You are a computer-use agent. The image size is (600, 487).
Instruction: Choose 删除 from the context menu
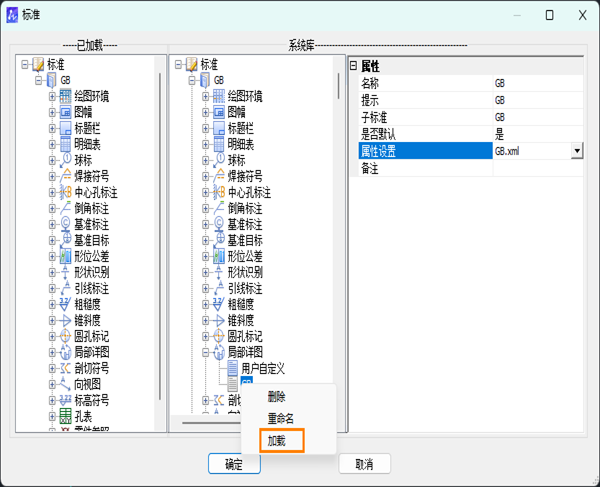tap(276, 397)
